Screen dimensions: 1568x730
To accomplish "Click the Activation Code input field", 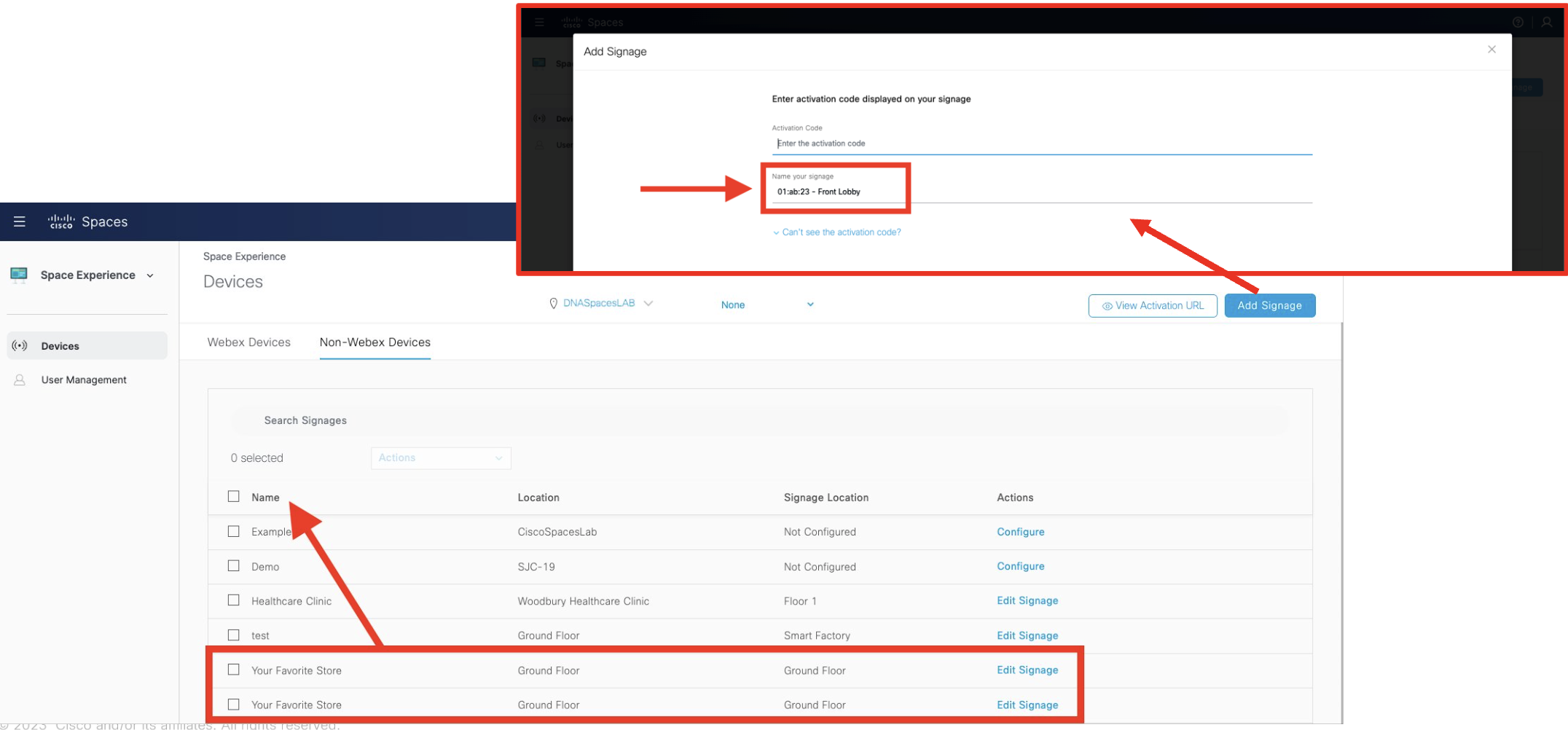I will pos(1040,144).
